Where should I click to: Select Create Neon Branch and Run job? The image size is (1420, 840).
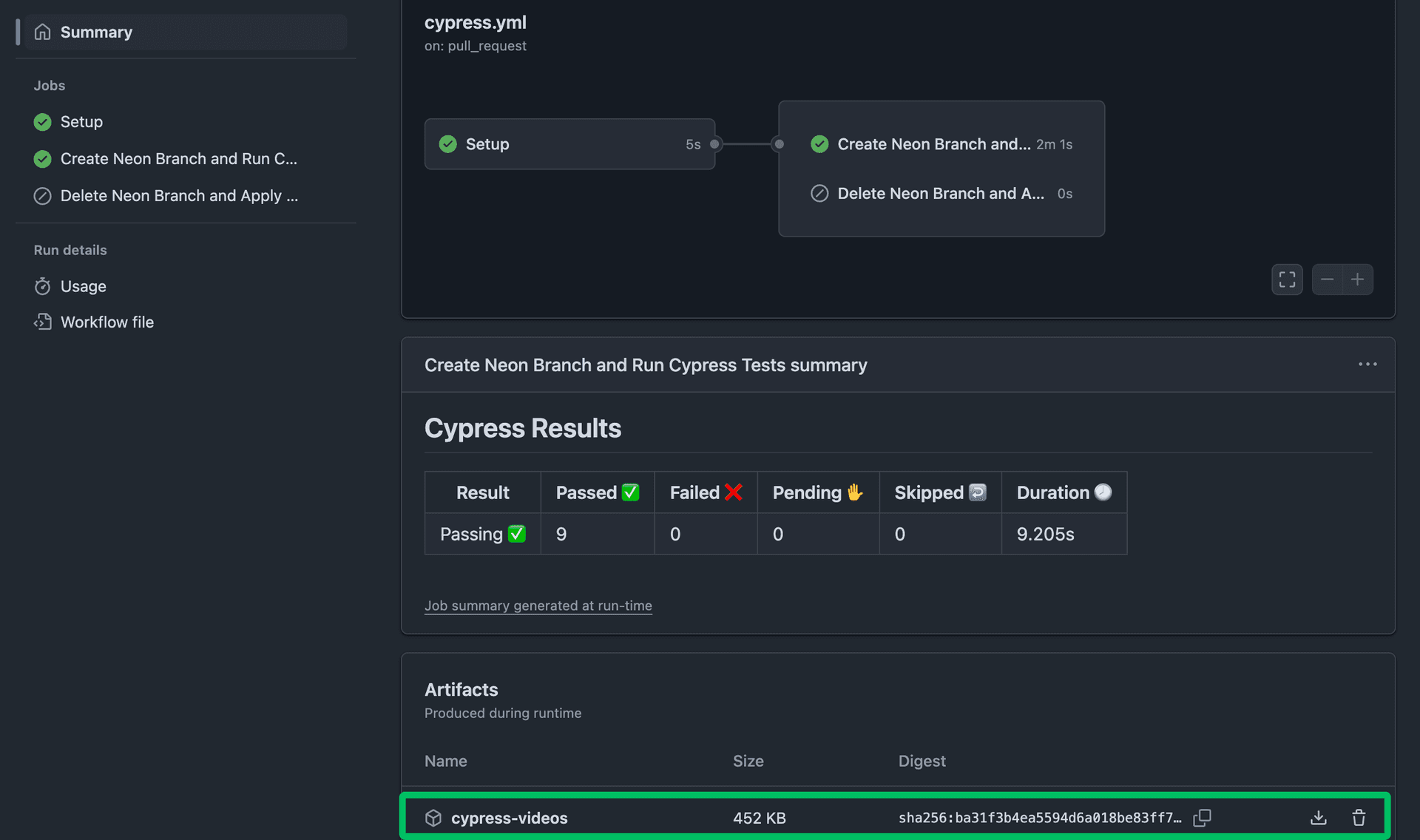tap(178, 158)
